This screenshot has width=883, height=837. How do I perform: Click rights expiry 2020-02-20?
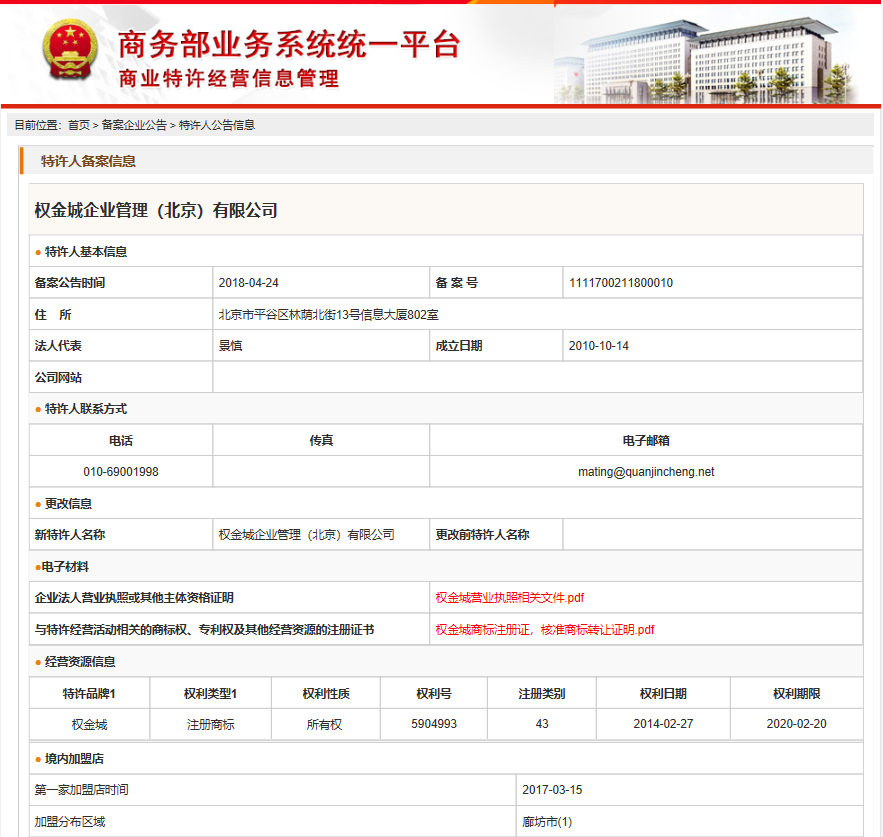pos(796,724)
